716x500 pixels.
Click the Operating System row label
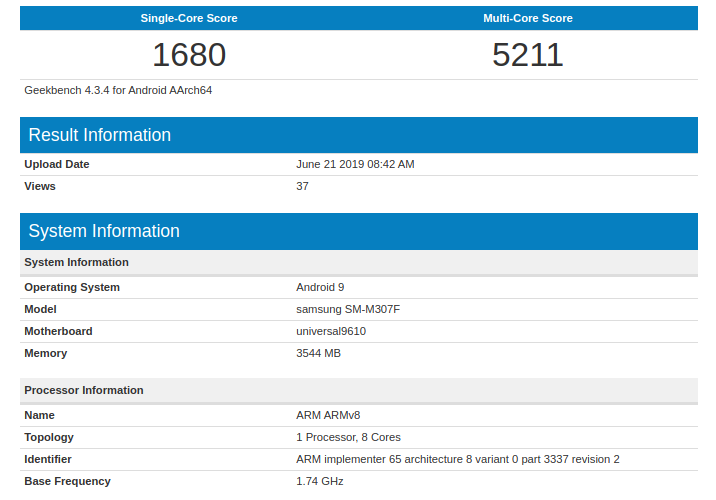click(x=72, y=287)
